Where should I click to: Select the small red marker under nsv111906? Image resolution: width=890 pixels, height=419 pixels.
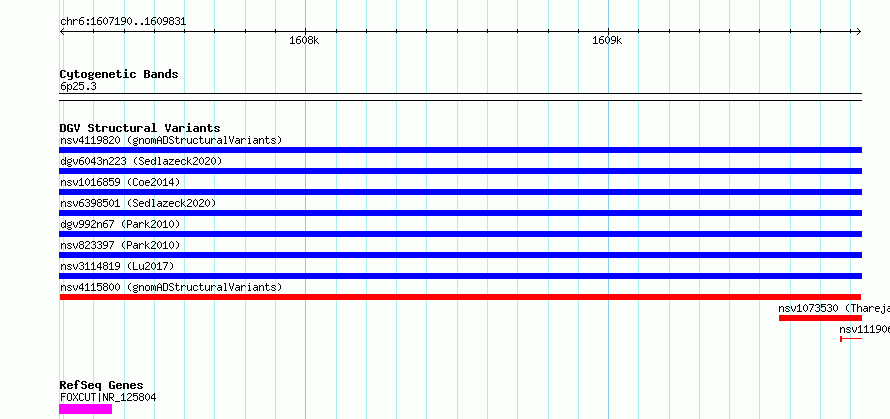[851, 339]
